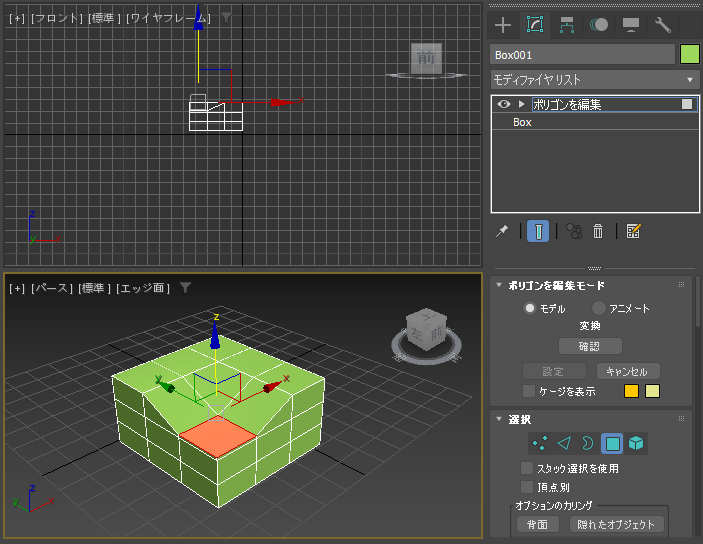703x544 pixels.
Task: Enable ケージを表示 checkbox
Action: click(x=529, y=391)
